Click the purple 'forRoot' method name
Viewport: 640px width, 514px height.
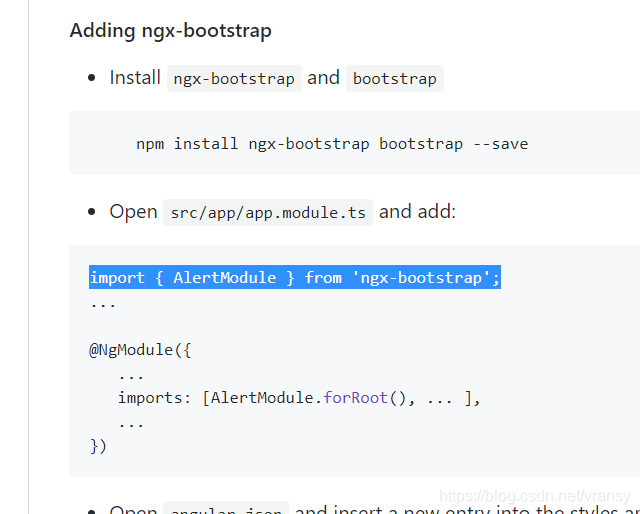pyautogui.click(x=355, y=398)
